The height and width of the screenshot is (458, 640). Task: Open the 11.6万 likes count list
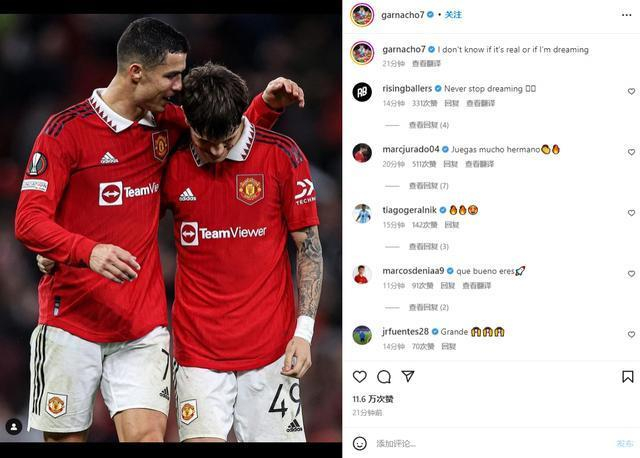click(x=373, y=399)
